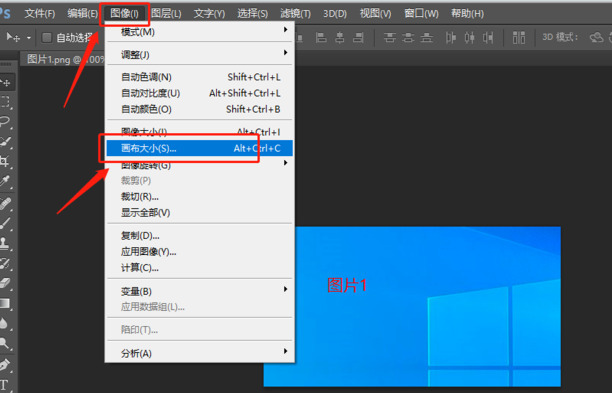Screen dimensions: 612x393
Task: Select the Brush tool
Action: click(5, 223)
